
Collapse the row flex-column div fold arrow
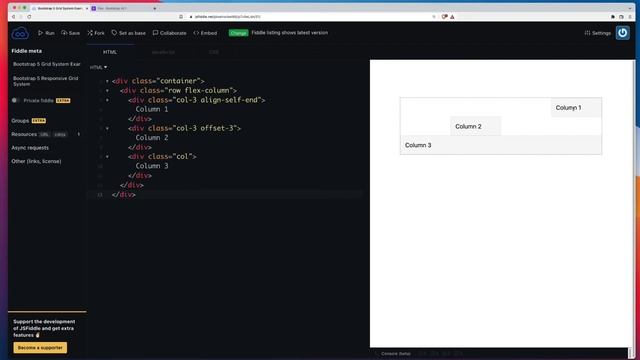[x=107, y=91]
